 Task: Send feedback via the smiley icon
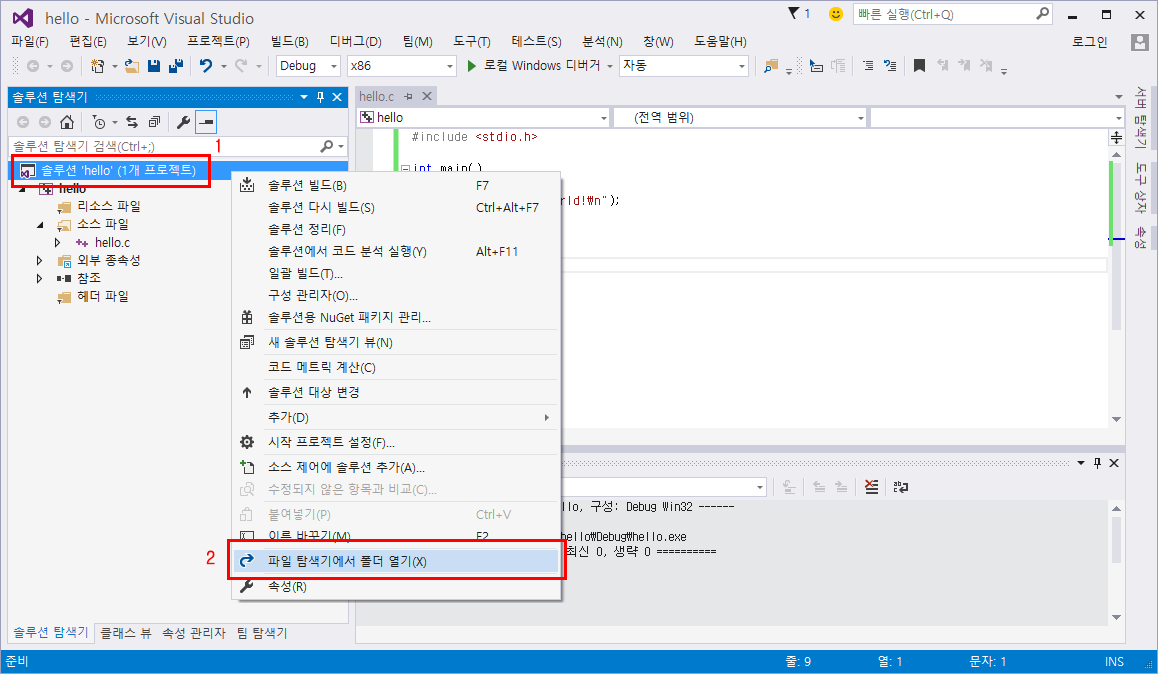click(x=835, y=14)
